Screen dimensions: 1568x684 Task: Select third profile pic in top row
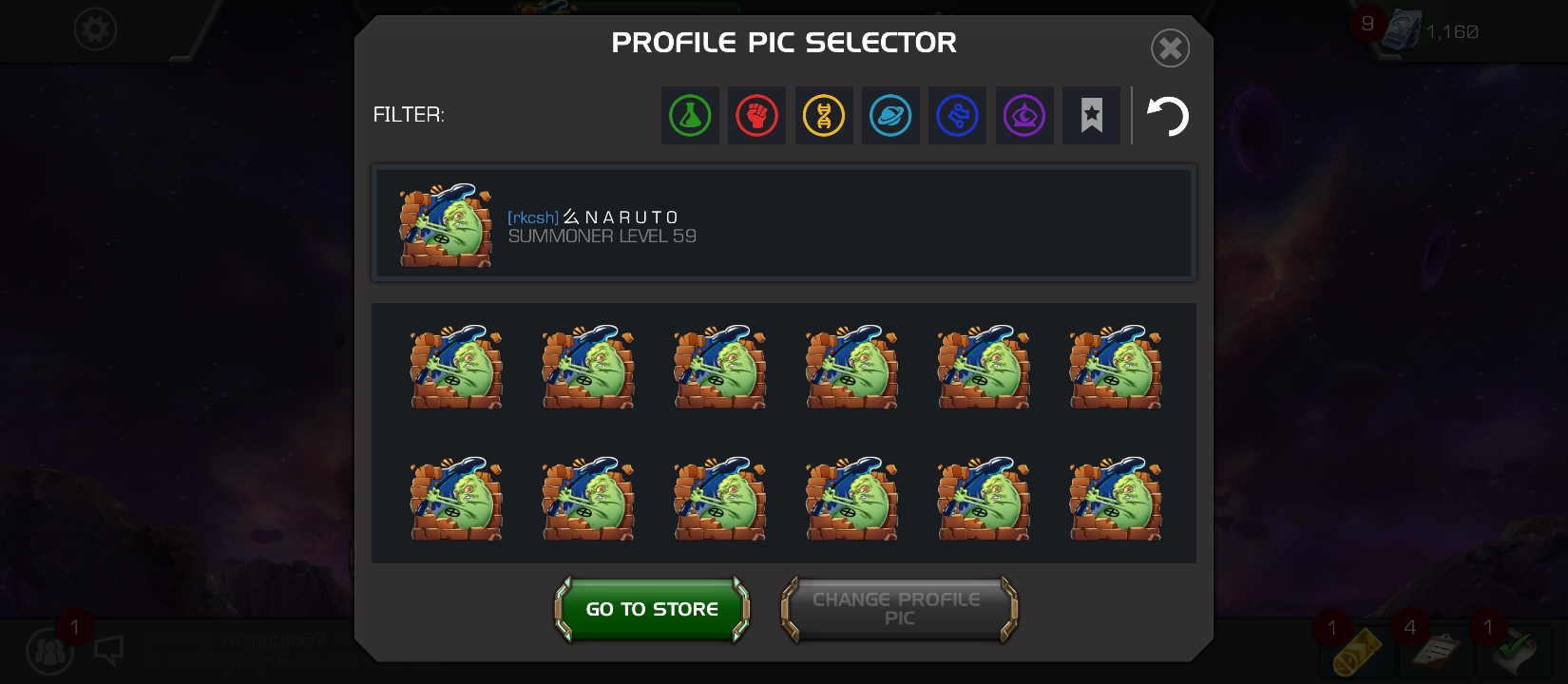pos(720,367)
